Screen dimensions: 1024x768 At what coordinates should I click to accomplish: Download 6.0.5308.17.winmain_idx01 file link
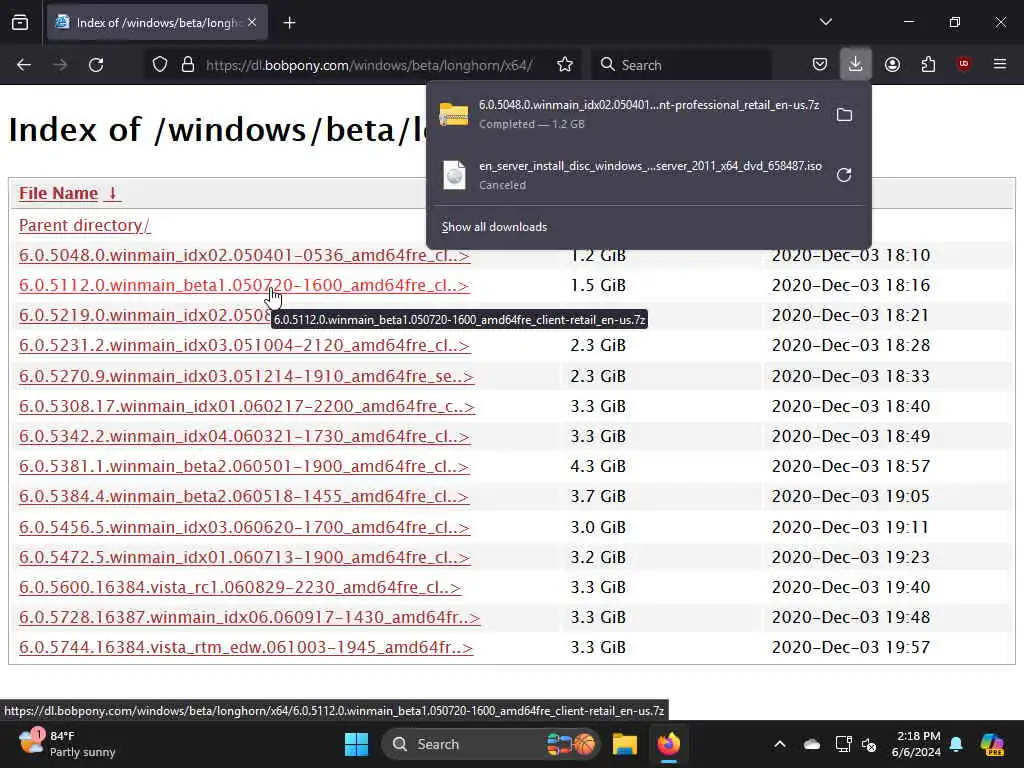247,406
